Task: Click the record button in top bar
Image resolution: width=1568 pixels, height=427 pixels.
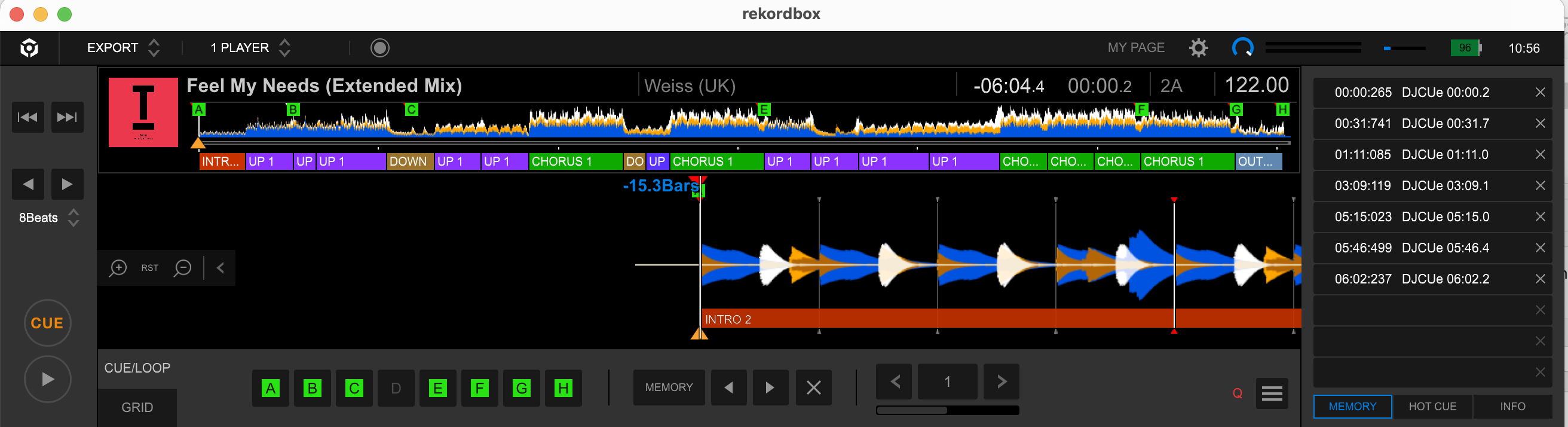Action: [380, 47]
